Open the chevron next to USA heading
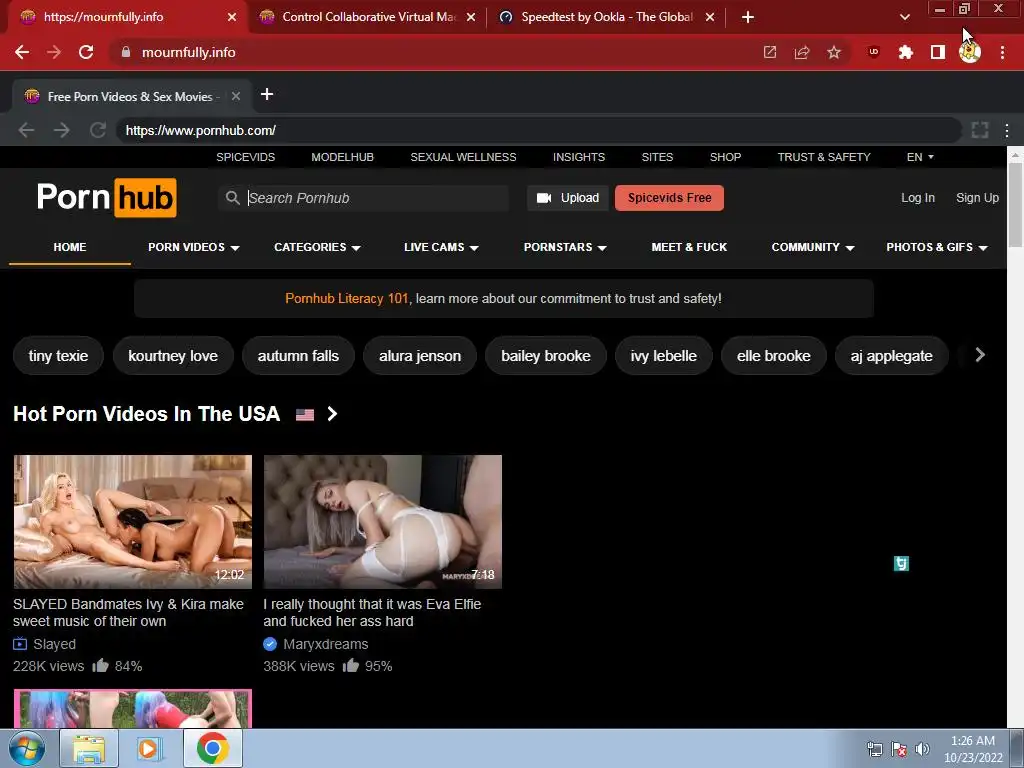The width and height of the screenshot is (1024, 768). tap(332, 414)
